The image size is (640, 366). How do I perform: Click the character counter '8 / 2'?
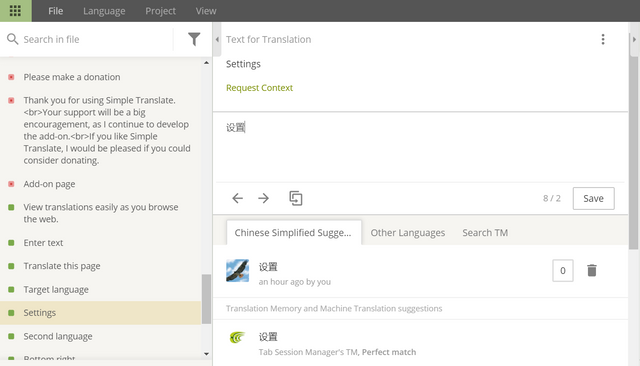pos(551,198)
